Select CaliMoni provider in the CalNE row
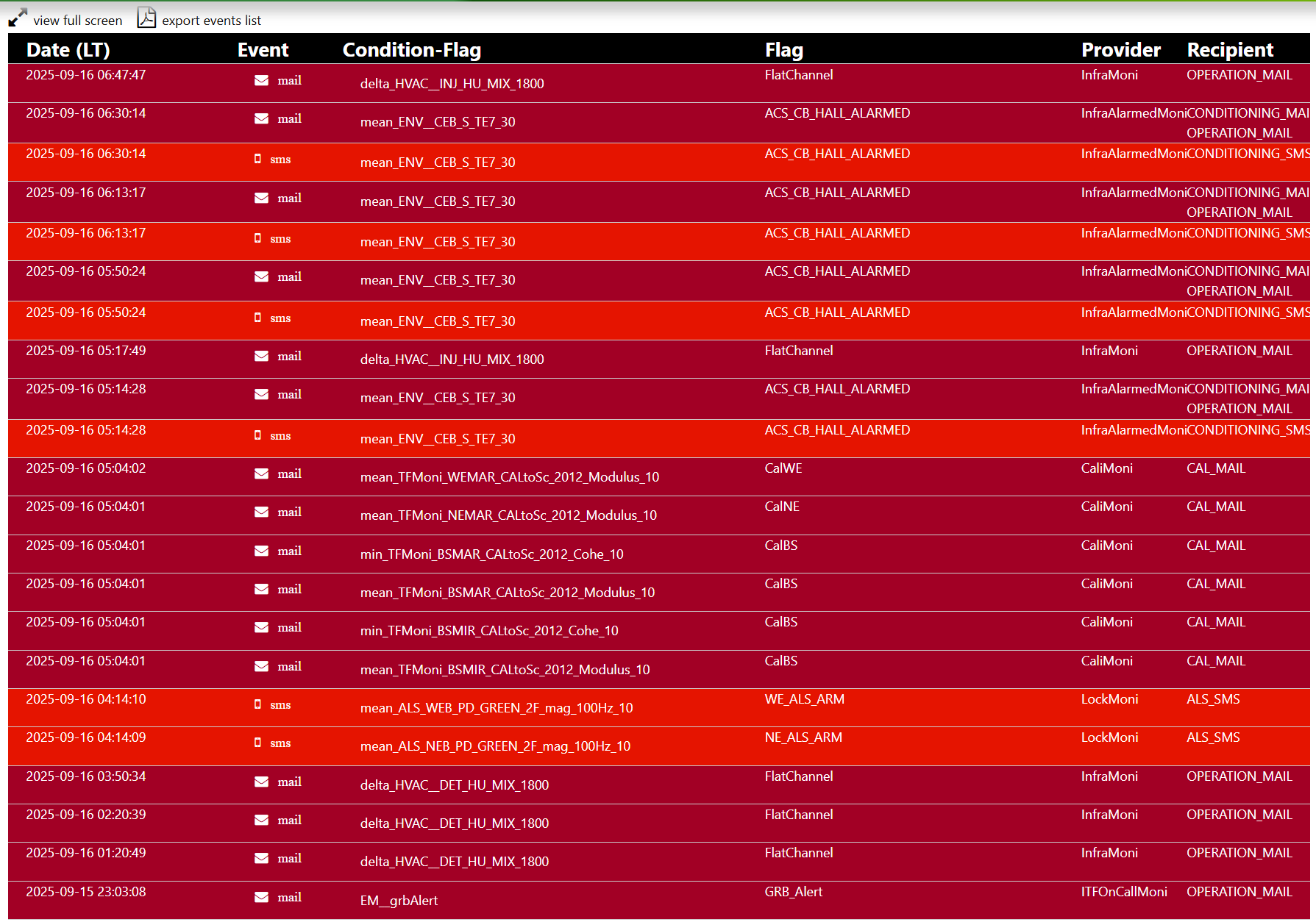 click(x=1107, y=507)
